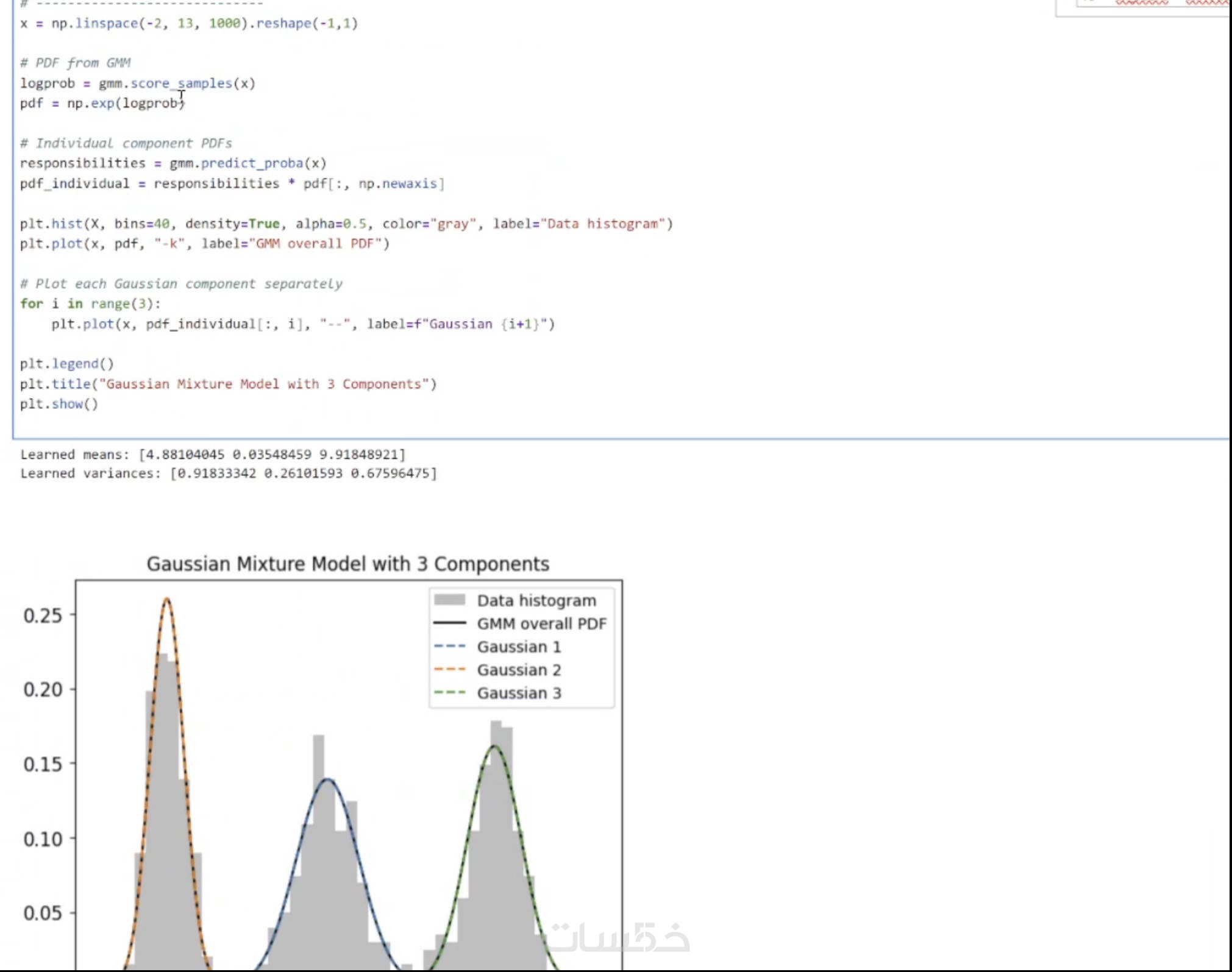
Task: Click the 'Learned means' output line
Action: 213,455
